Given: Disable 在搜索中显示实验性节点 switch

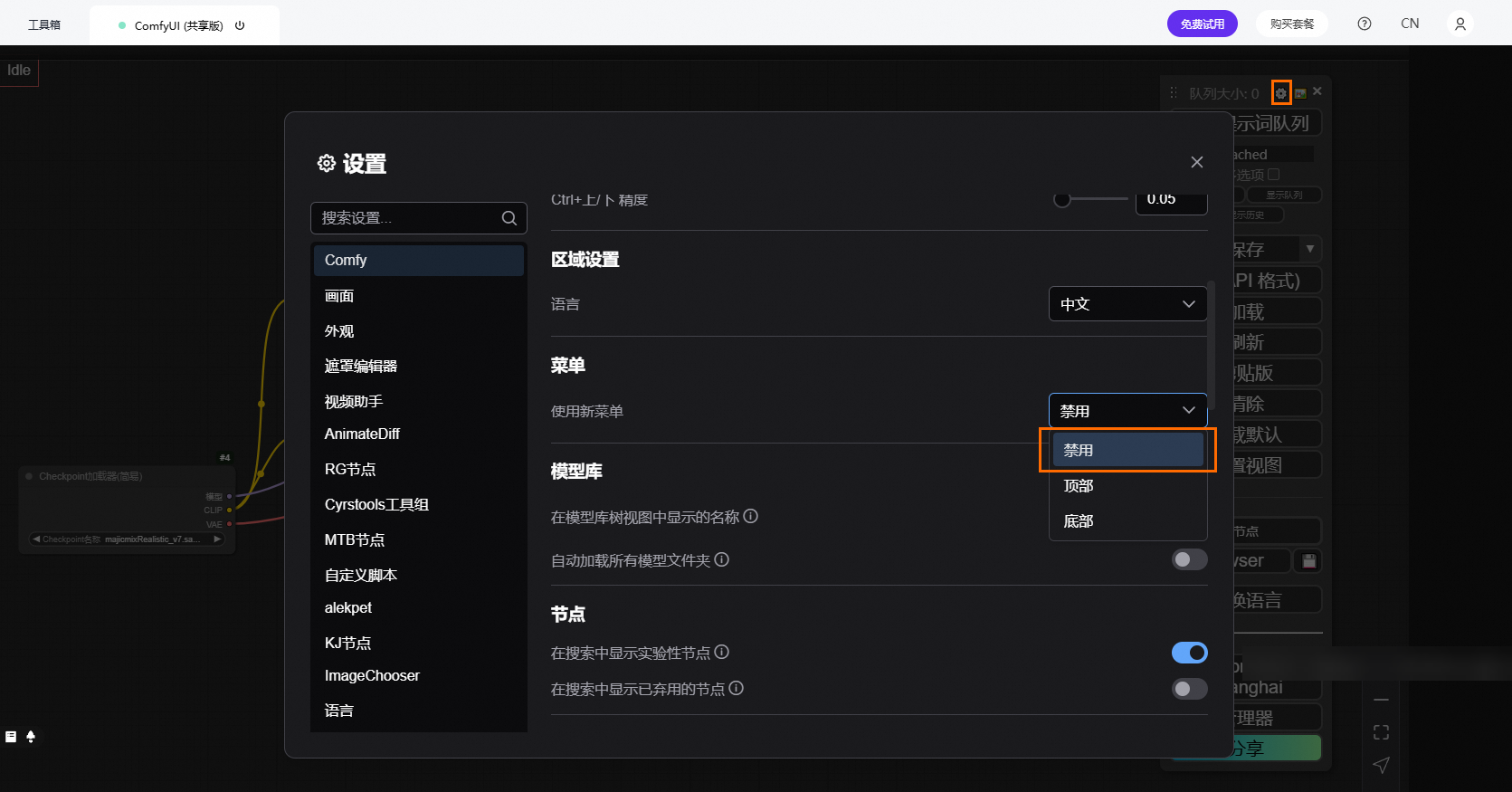Looking at the screenshot, I should (1189, 653).
